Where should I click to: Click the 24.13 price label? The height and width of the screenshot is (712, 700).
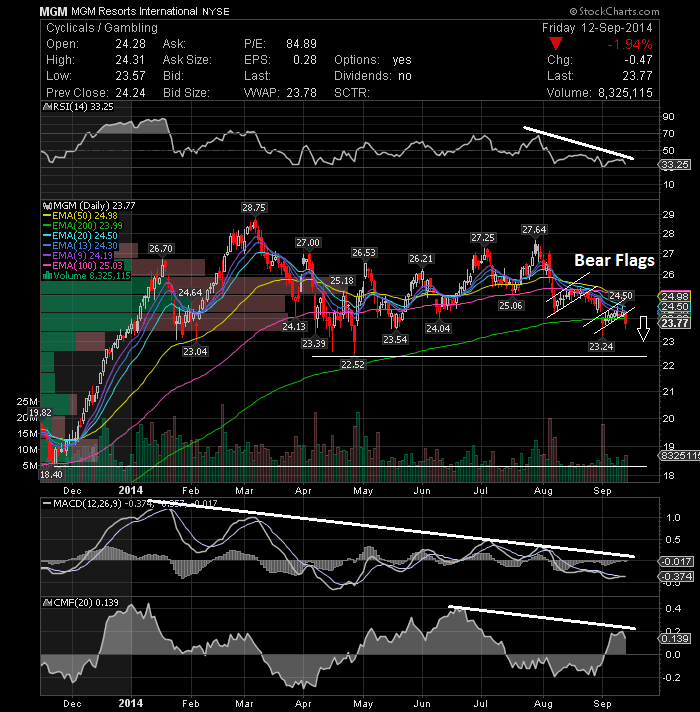click(x=294, y=326)
